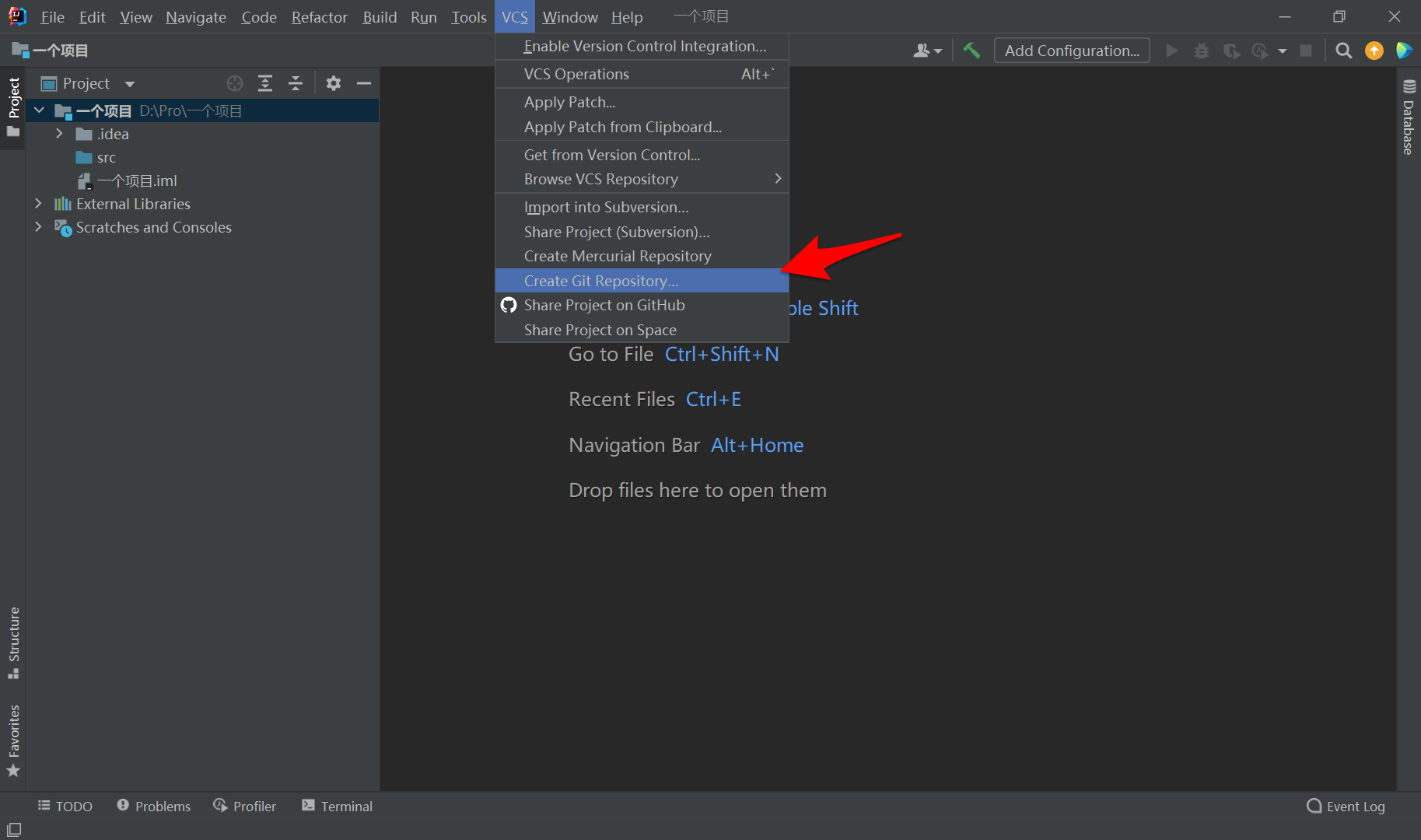Image resolution: width=1421 pixels, height=840 pixels.
Task: Select Create Git Repository menu item
Action: [642, 281]
